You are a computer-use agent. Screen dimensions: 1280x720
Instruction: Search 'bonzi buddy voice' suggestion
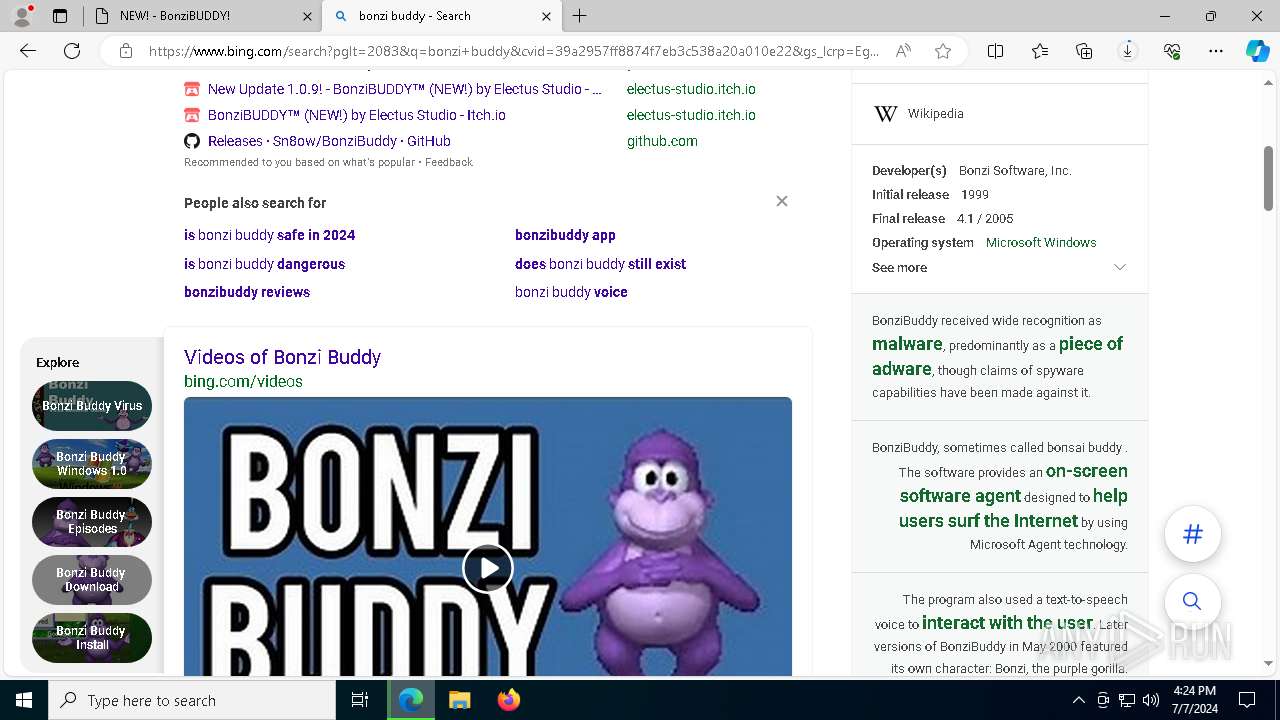571,292
